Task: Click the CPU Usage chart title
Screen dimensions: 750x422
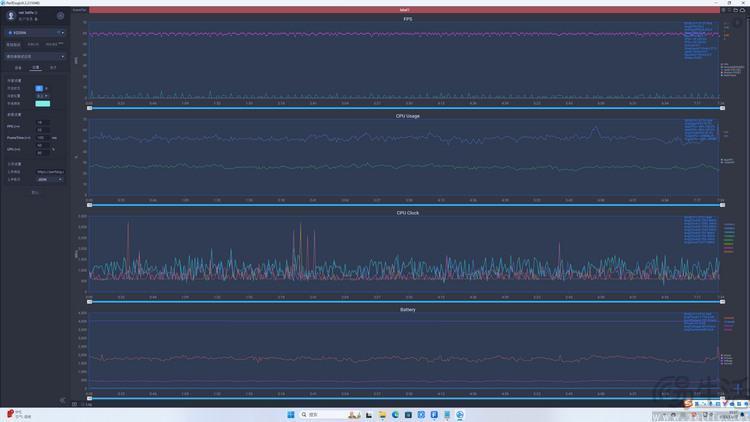Action: [408, 116]
